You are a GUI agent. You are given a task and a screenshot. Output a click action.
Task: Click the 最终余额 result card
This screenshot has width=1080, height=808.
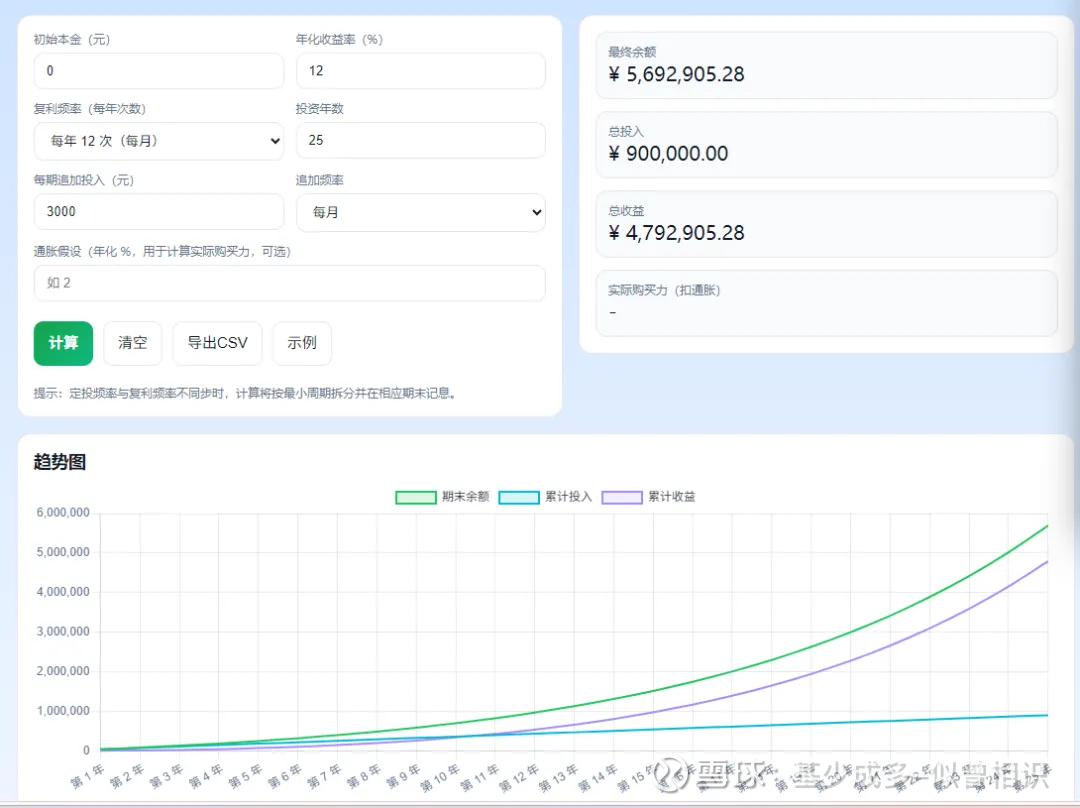[x=826, y=66]
